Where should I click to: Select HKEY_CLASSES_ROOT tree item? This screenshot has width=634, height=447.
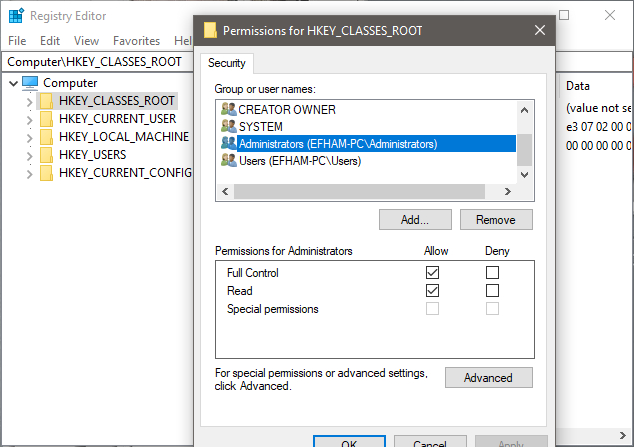[x=116, y=101]
